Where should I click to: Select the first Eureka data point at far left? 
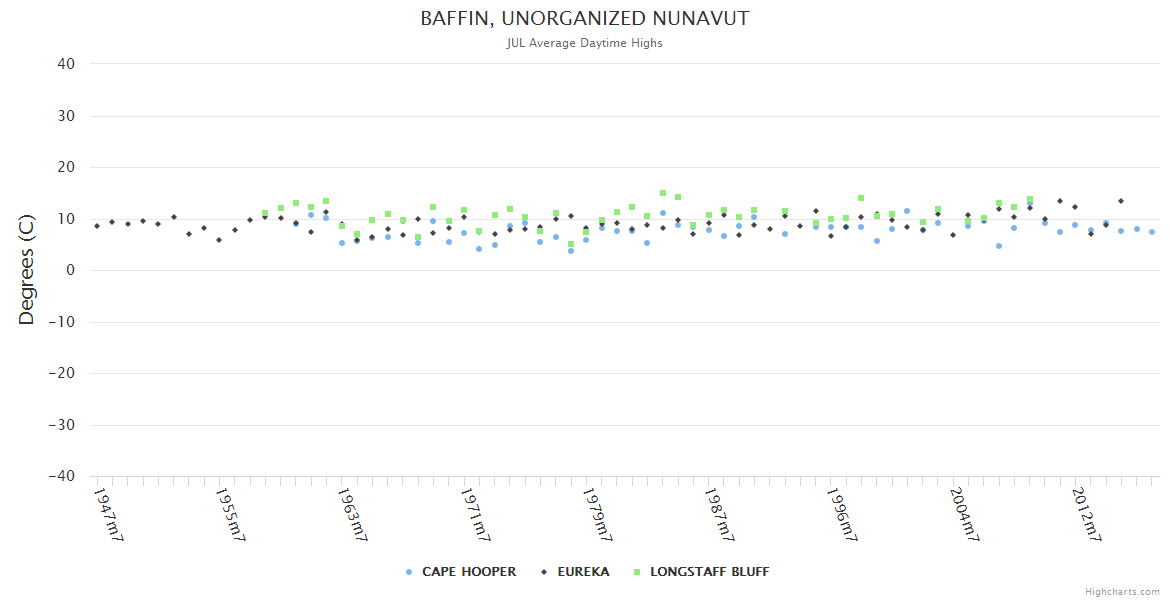click(97, 226)
